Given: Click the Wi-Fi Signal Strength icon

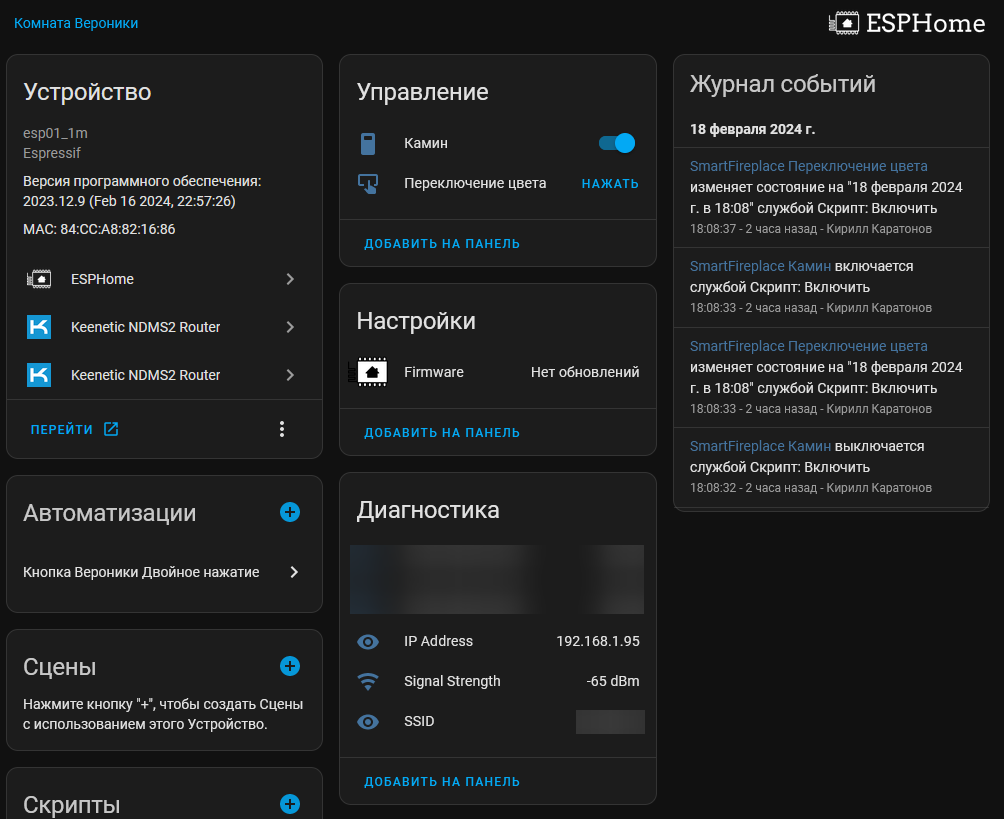Looking at the screenshot, I should (368, 682).
